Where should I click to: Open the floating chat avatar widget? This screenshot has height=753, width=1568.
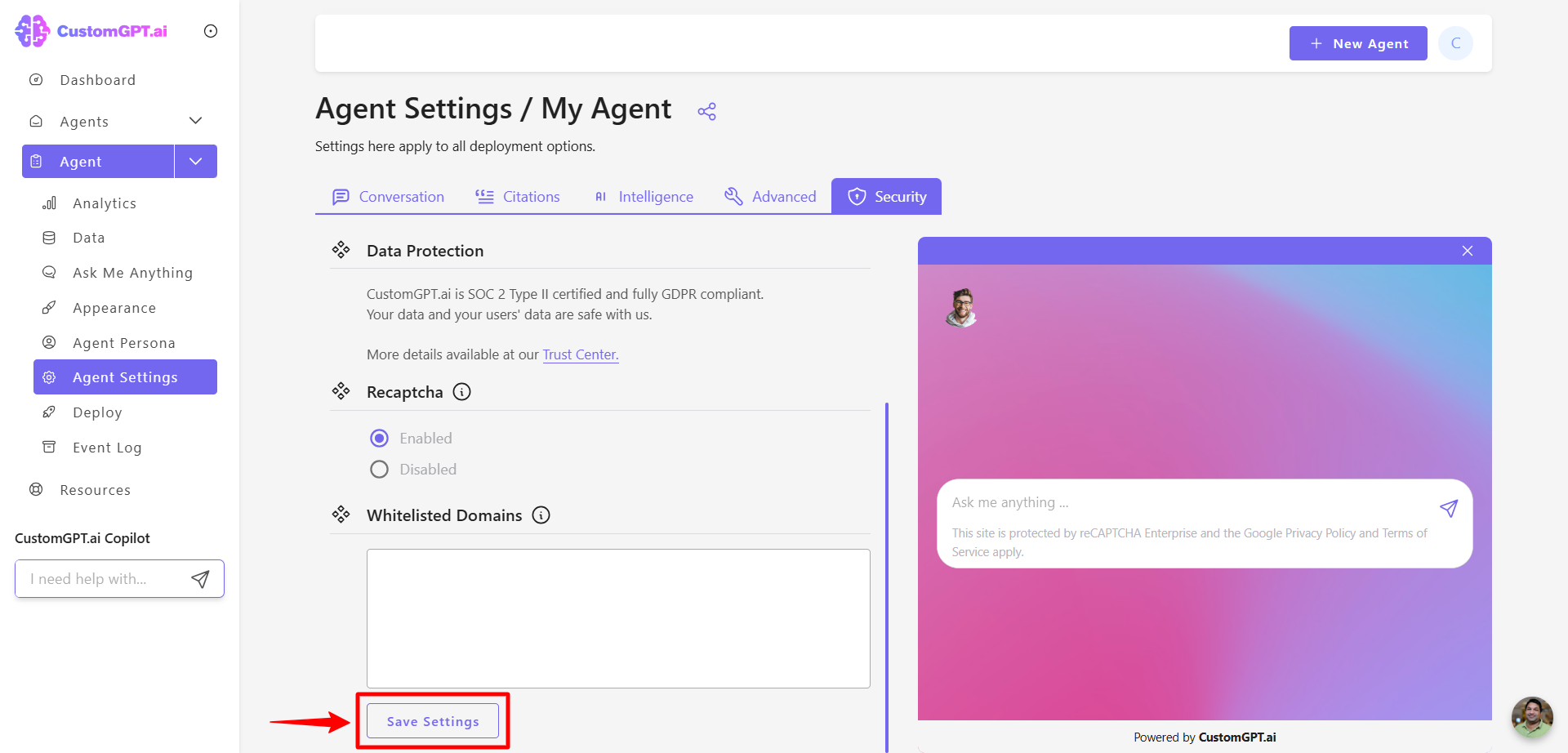[1532, 717]
